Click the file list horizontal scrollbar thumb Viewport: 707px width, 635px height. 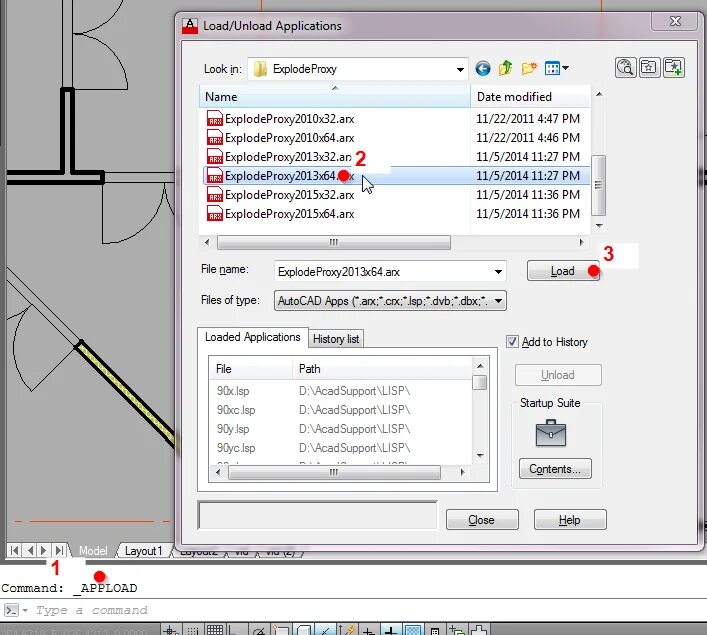[334, 242]
